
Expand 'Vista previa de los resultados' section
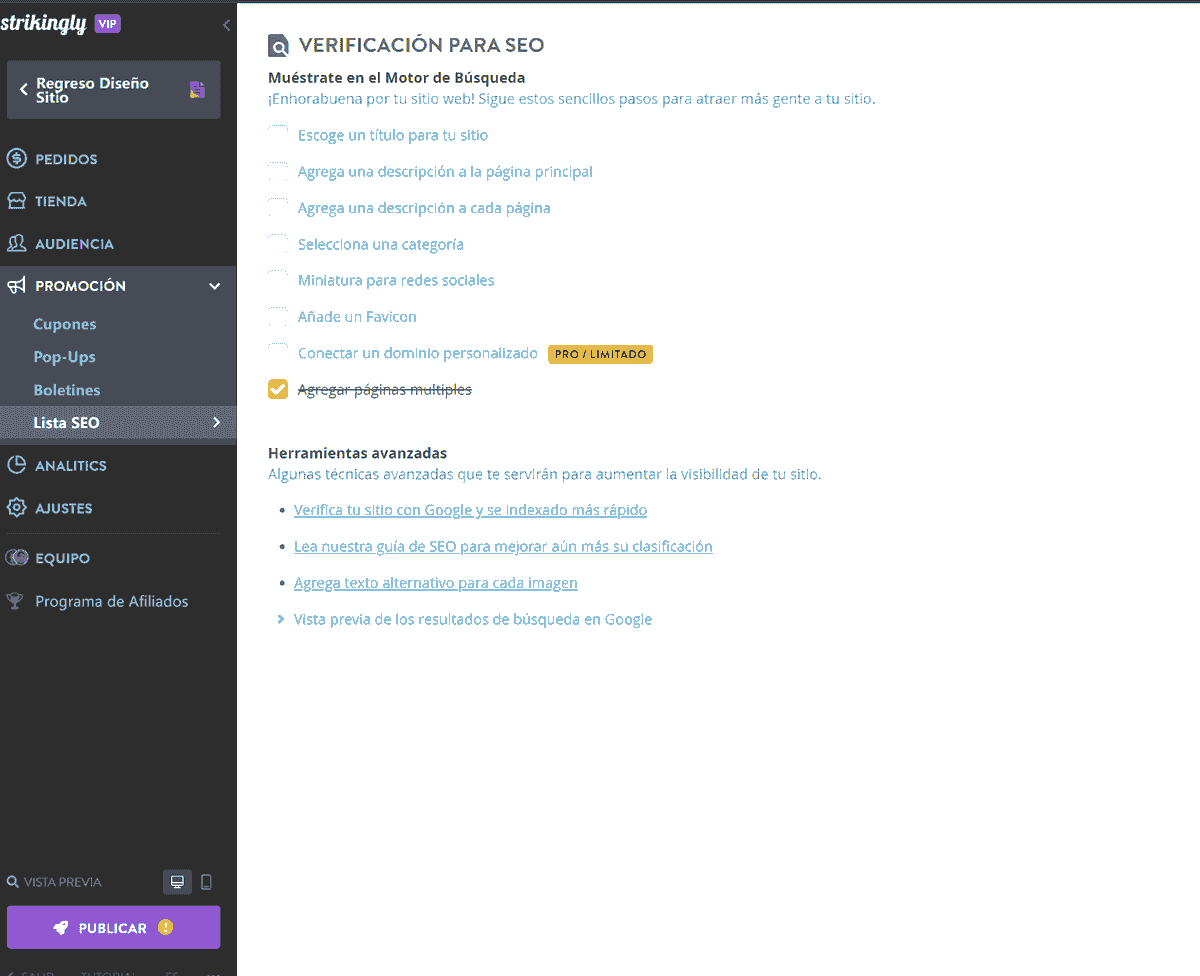point(465,620)
